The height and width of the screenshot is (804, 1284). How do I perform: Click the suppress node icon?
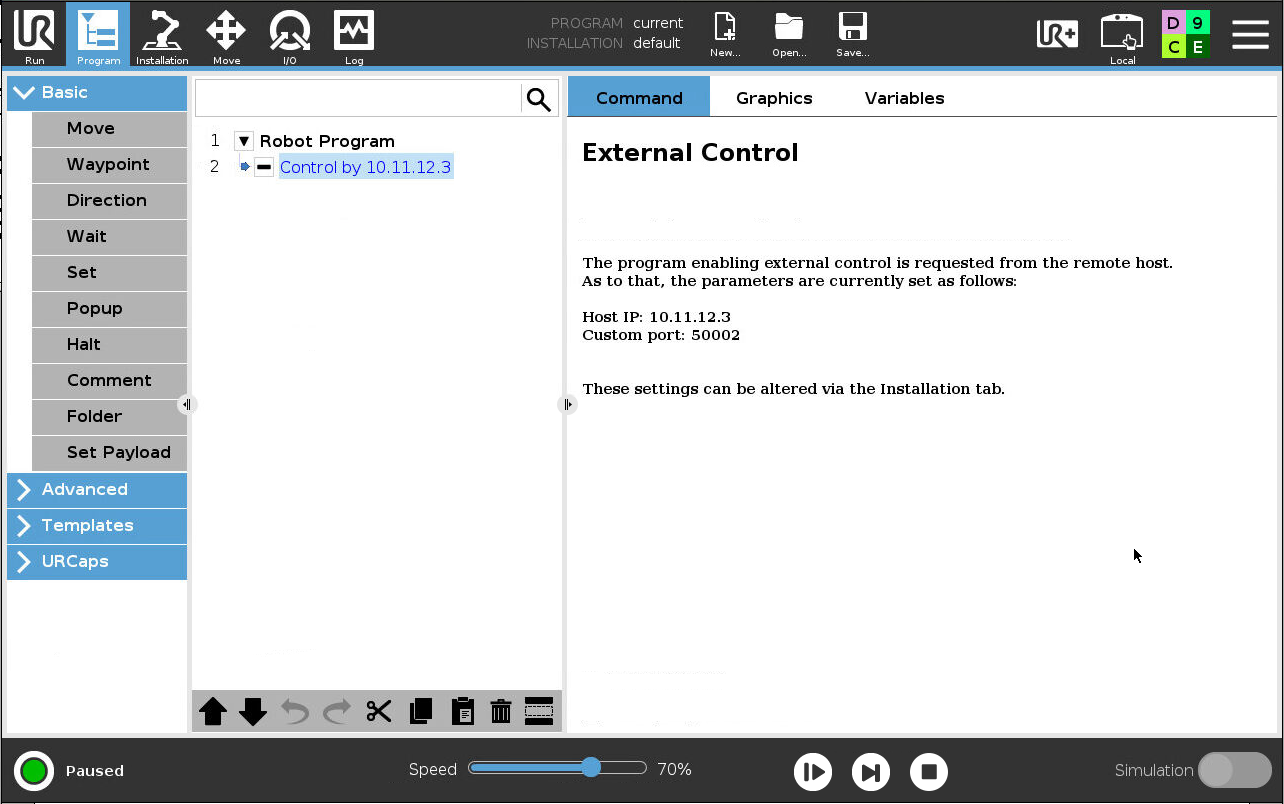[539, 711]
